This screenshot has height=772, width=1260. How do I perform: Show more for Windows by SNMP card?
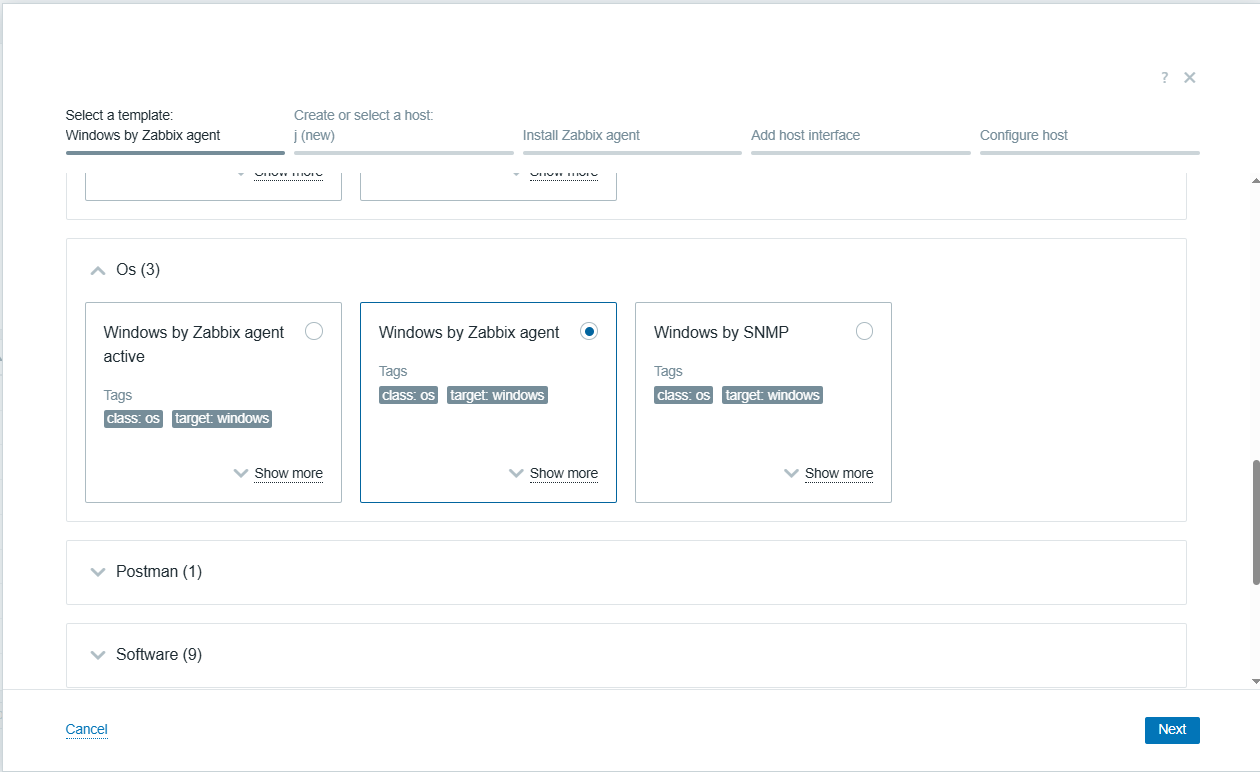pos(839,473)
